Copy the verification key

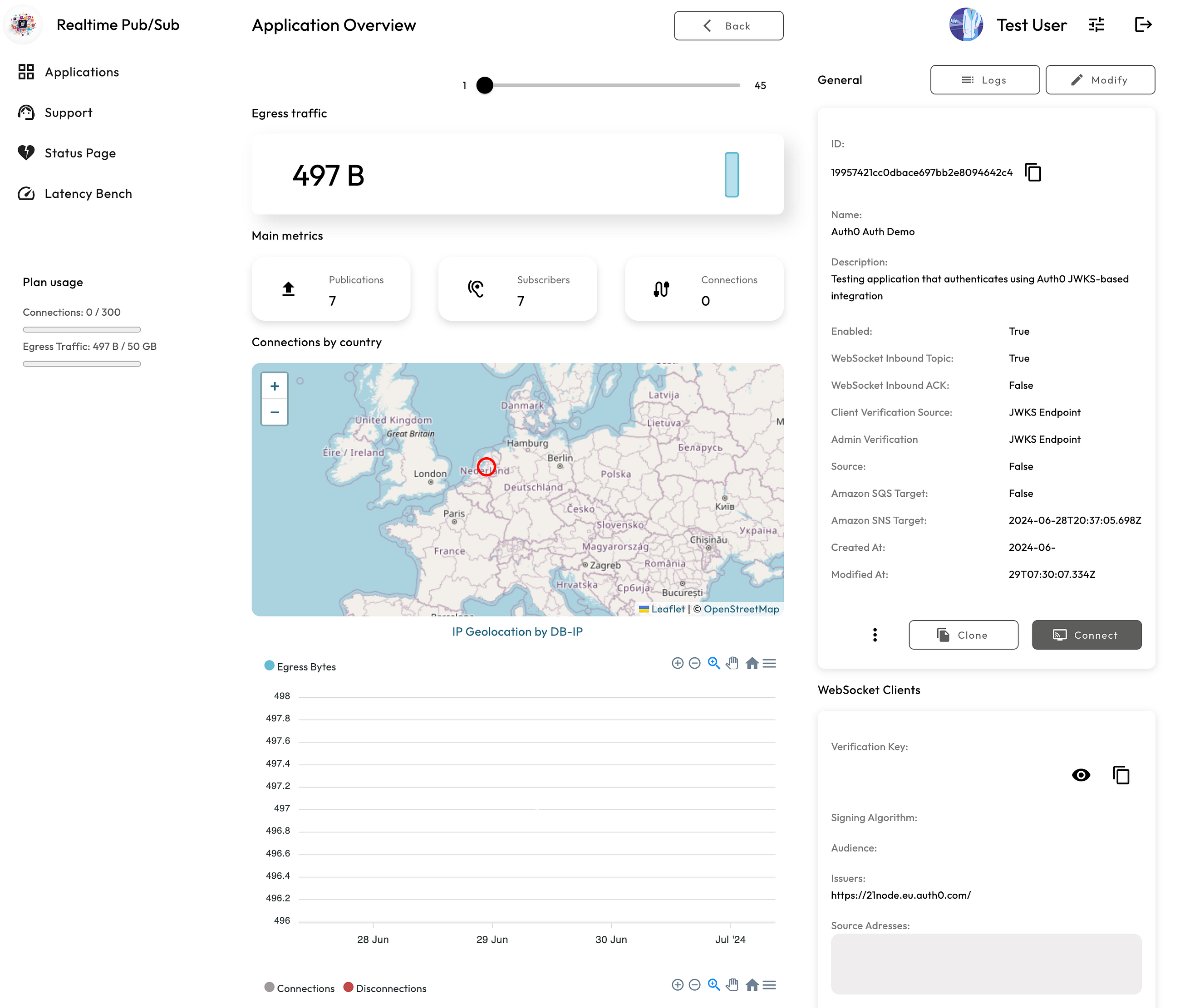pos(1121,775)
